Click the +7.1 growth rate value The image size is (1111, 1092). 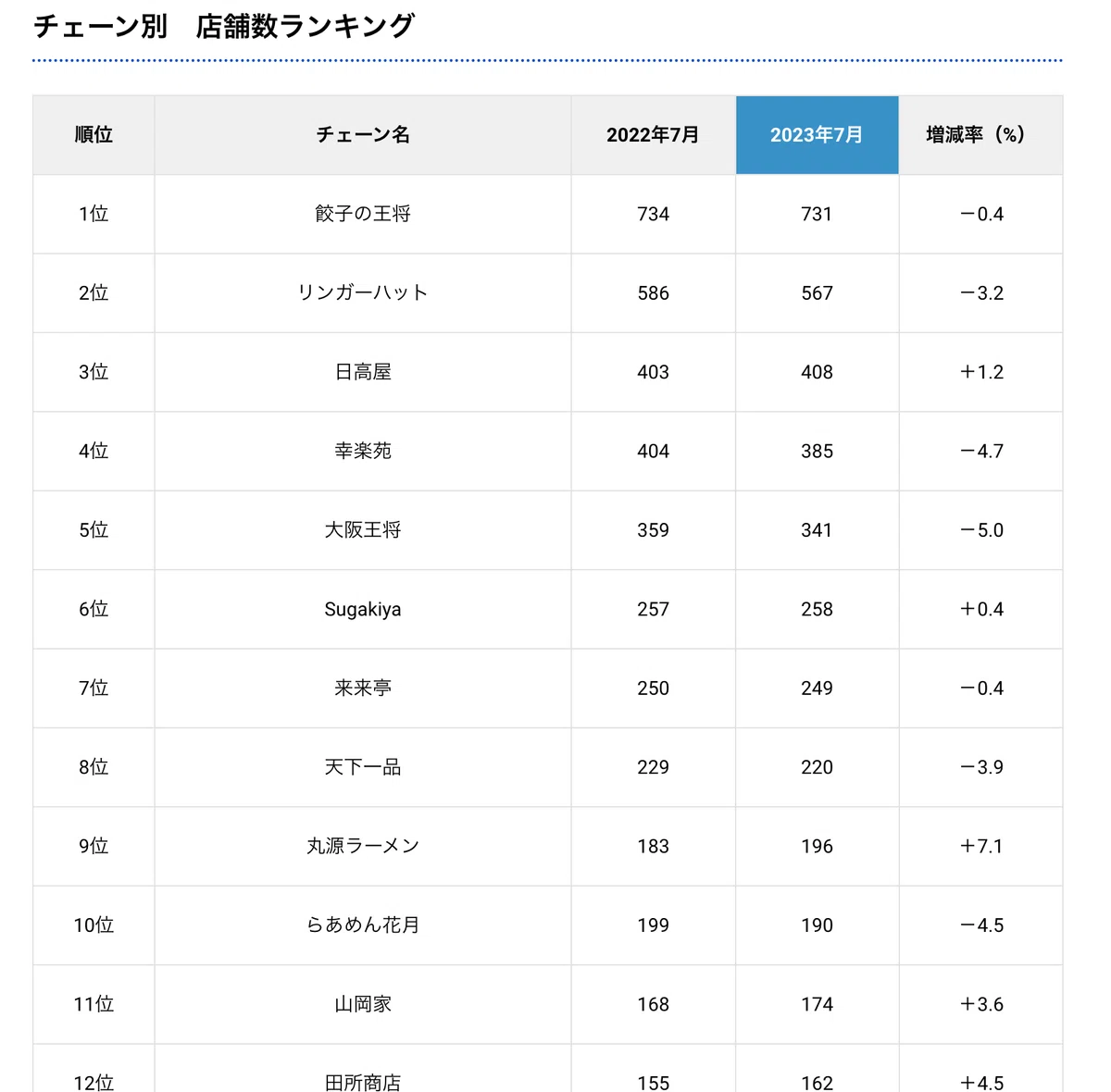tap(980, 846)
